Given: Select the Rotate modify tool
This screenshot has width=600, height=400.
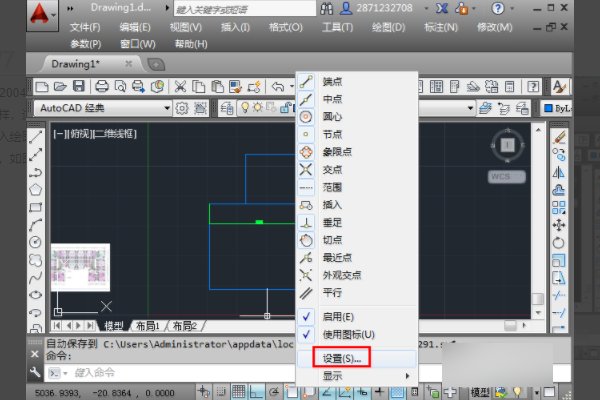Looking at the screenshot, I should point(559,243).
